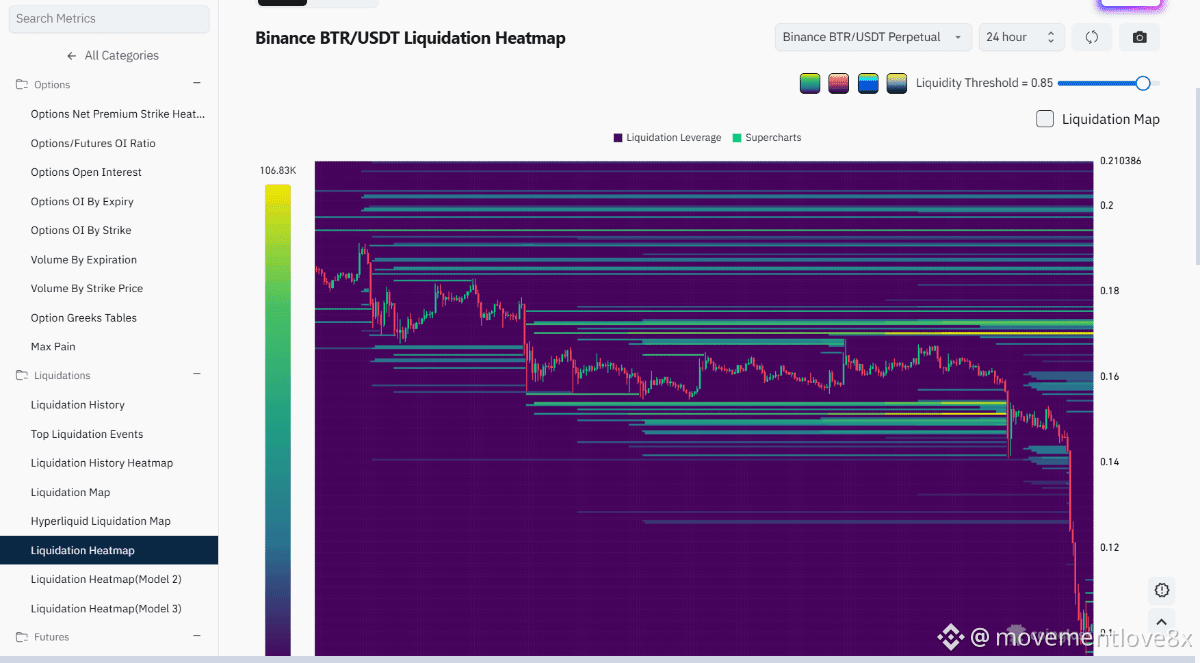Click the Liquidations category label

[62, 376]
